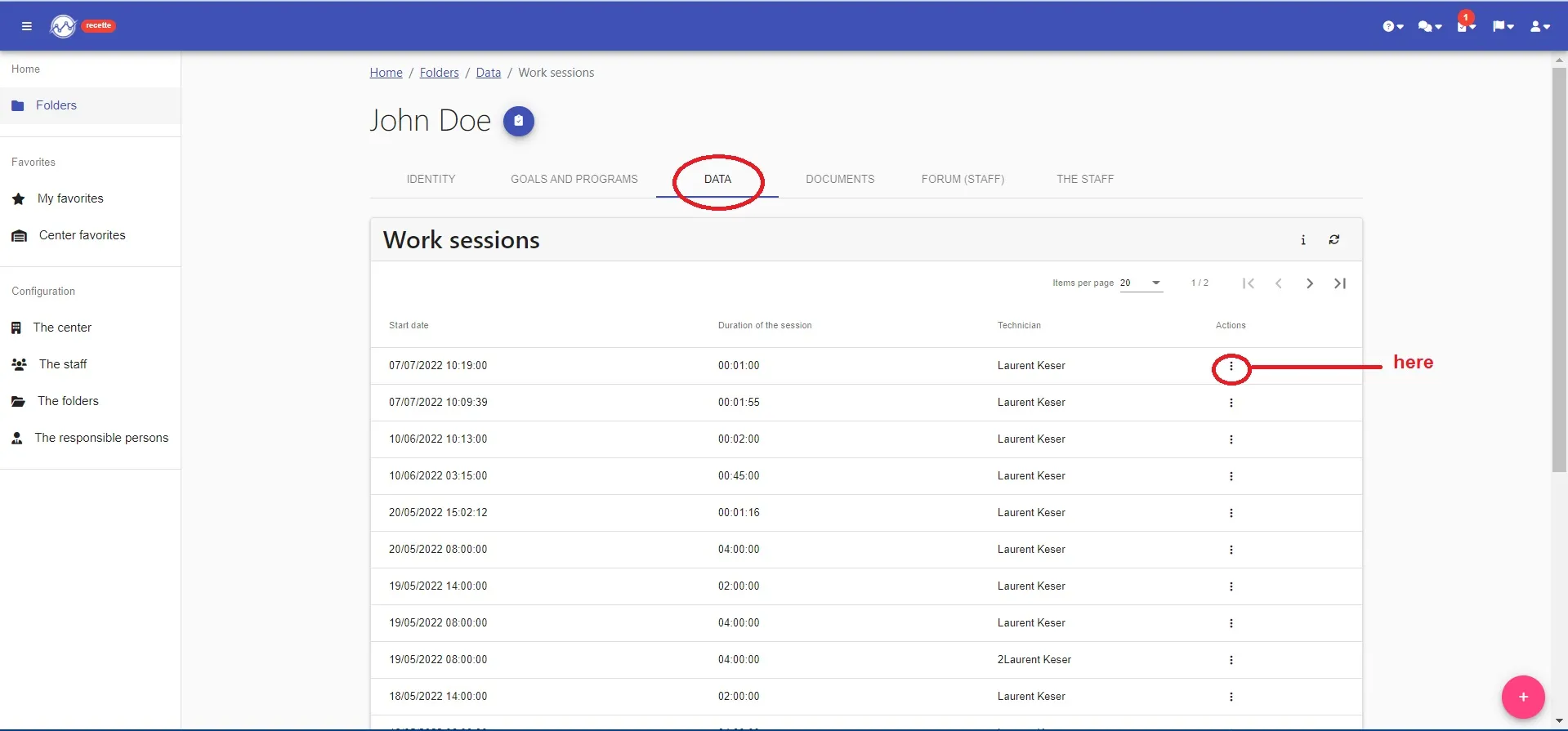Viewport: 1568px width, 731px height.
Task: Click the page vertical scrollbar
Action: [1559, 270]
